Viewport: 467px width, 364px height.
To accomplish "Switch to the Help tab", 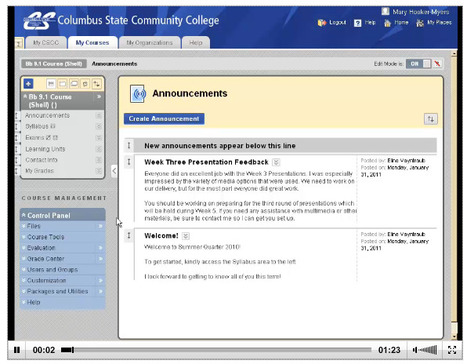I will coord(196,43).
